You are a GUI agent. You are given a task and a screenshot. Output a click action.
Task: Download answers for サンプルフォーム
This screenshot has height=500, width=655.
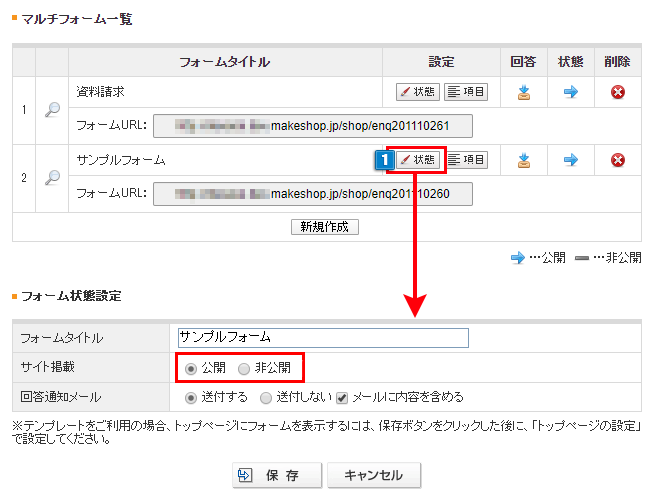(x=524, y=160)
